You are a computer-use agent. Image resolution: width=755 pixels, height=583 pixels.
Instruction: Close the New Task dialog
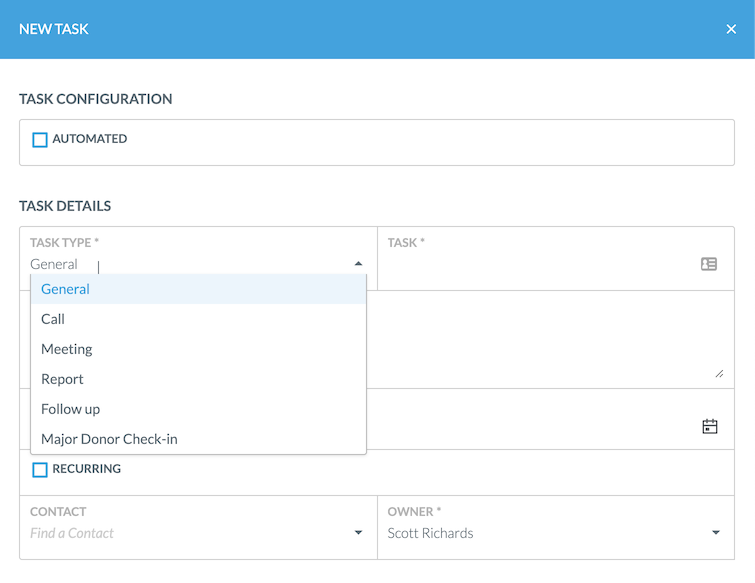(731, 29)
